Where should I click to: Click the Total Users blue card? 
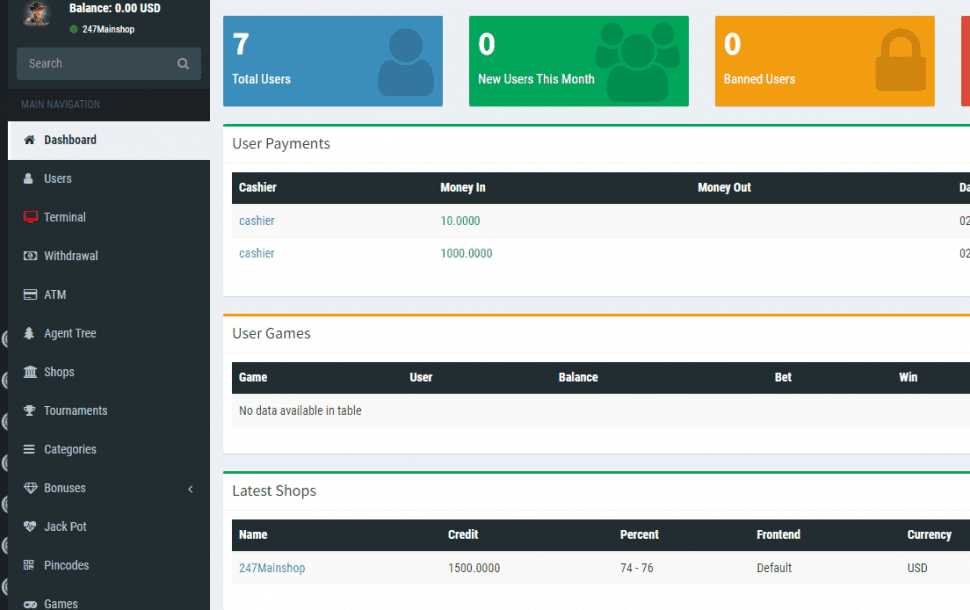pyautogui.click(x=332, y=61)
